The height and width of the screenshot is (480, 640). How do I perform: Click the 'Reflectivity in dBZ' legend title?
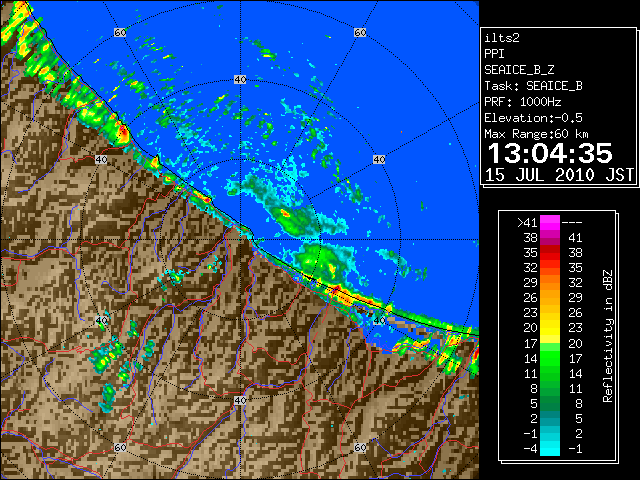coord(608,336)
